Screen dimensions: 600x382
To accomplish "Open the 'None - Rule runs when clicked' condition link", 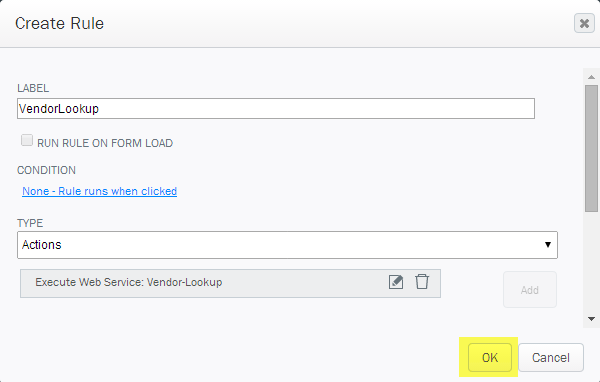I will click(99, 191).
